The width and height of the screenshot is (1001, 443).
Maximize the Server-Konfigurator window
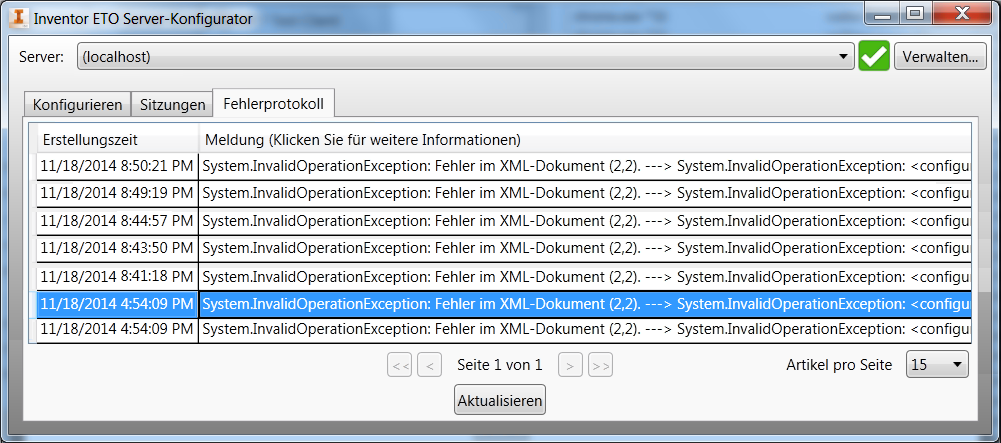coord(914,13)
